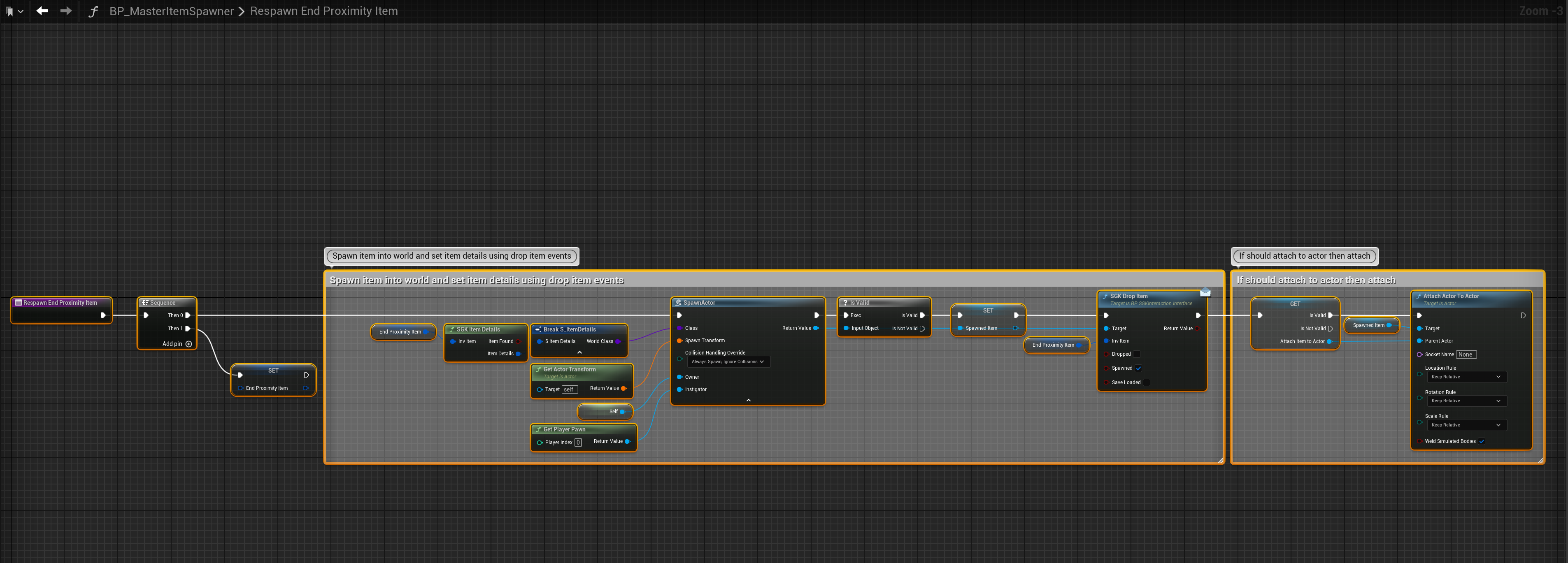Click BP_MasterItemSpawner in the breadcrumb
This screenshot has width=1568, height=563.
[171, 11]
